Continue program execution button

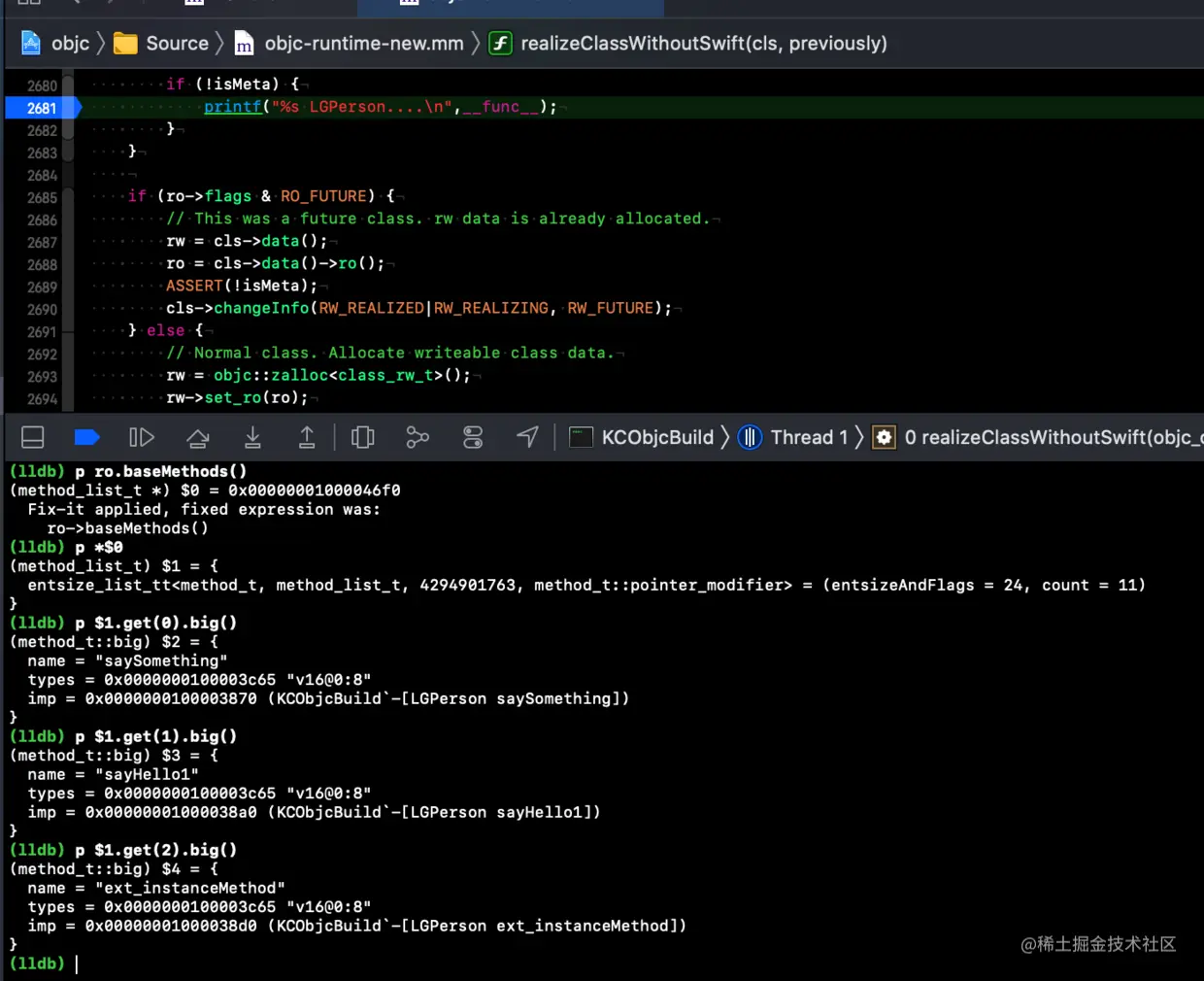[x=142, y=437]
